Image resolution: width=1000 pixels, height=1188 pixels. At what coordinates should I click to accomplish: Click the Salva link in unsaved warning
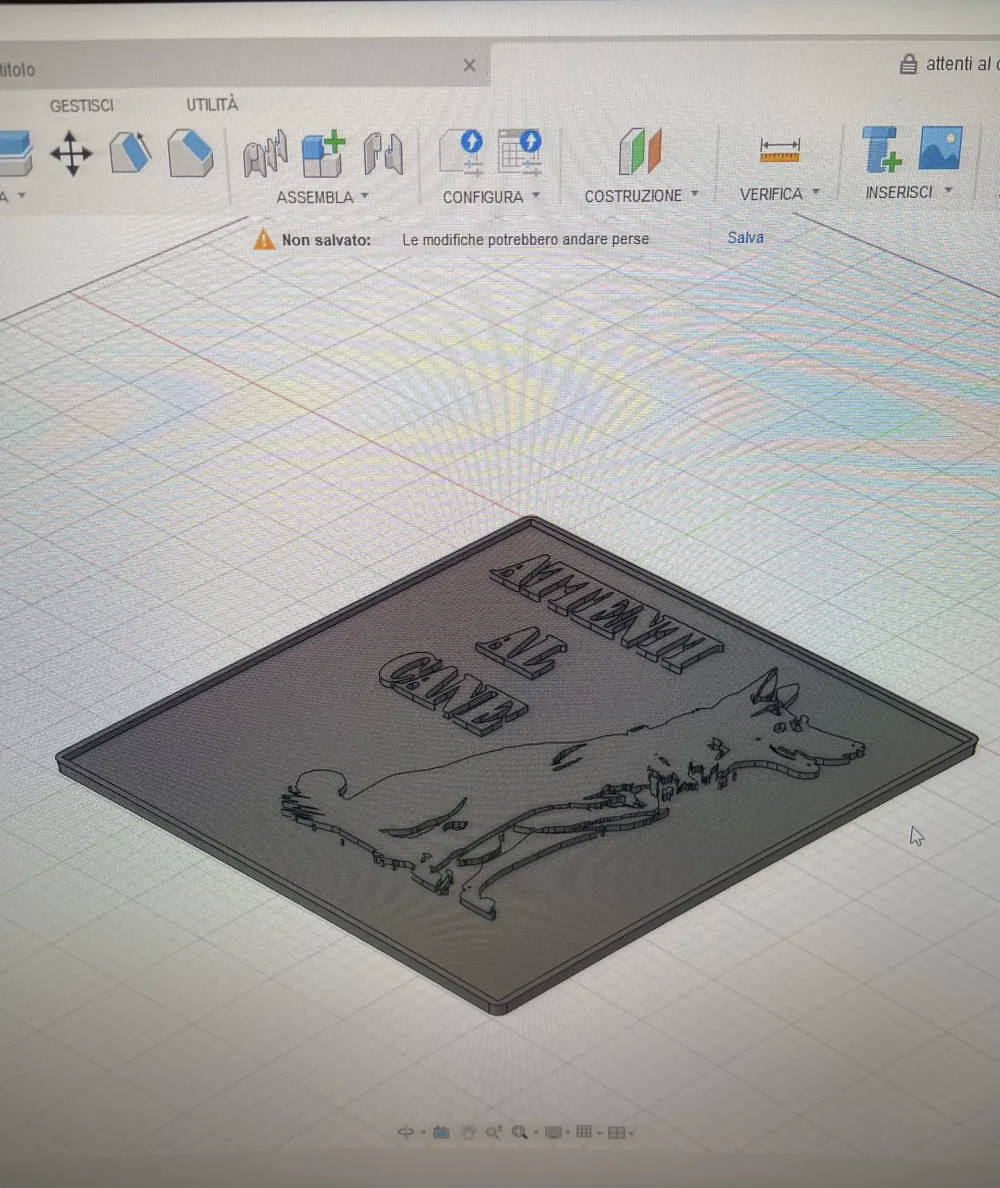tap(745, 237)
